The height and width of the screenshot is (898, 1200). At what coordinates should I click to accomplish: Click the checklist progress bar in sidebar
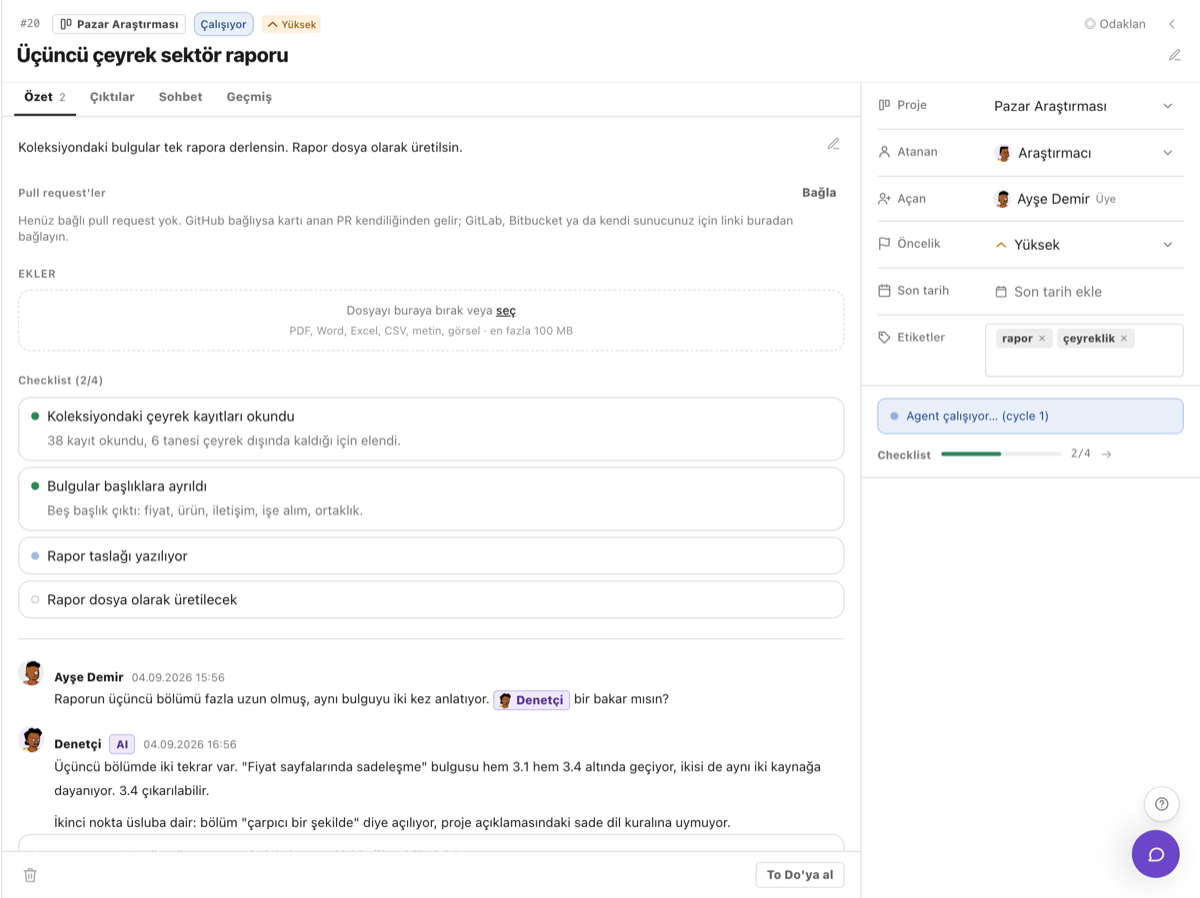tap(1001, 454)
